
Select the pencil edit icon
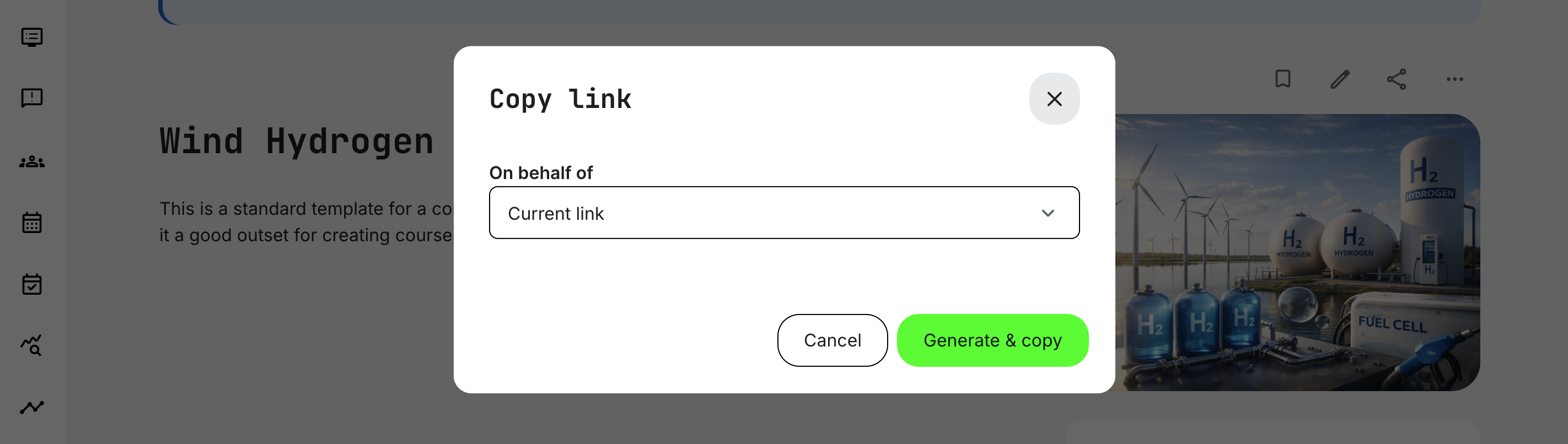tap(1339, 78)
